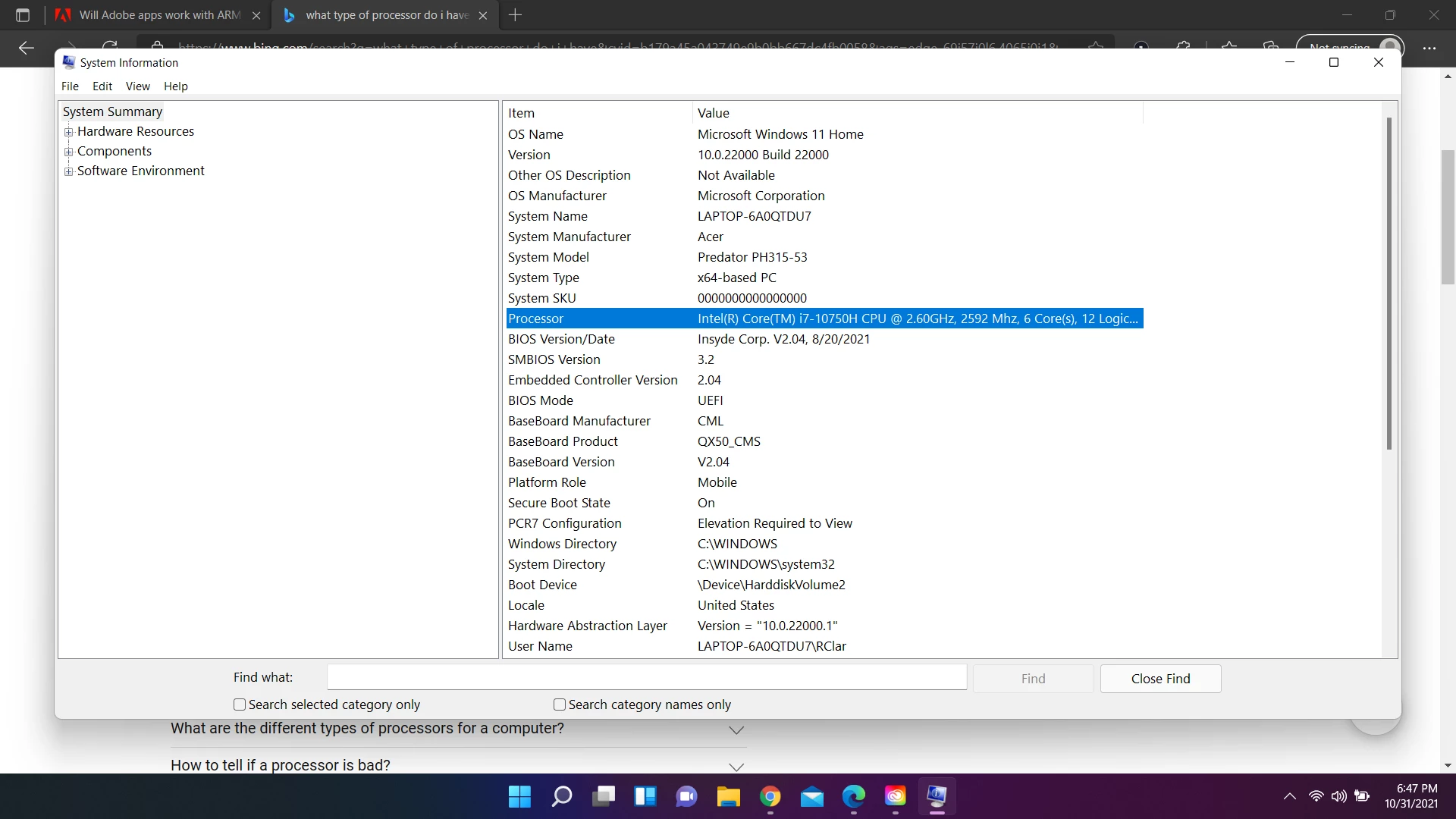Expand 'different types of processors' question
Viewport: 1456px width, 819px height.
(x=458, y=729)
